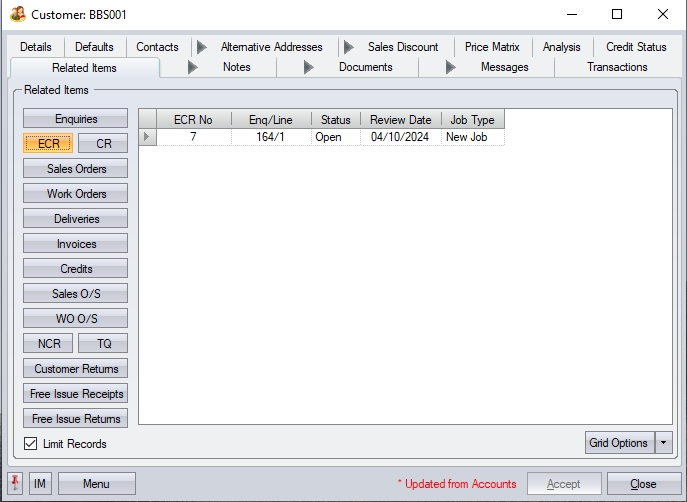Open Free Issue Receipts list
The width and height of the screenshot is (687, 502).
coord(76,394)
